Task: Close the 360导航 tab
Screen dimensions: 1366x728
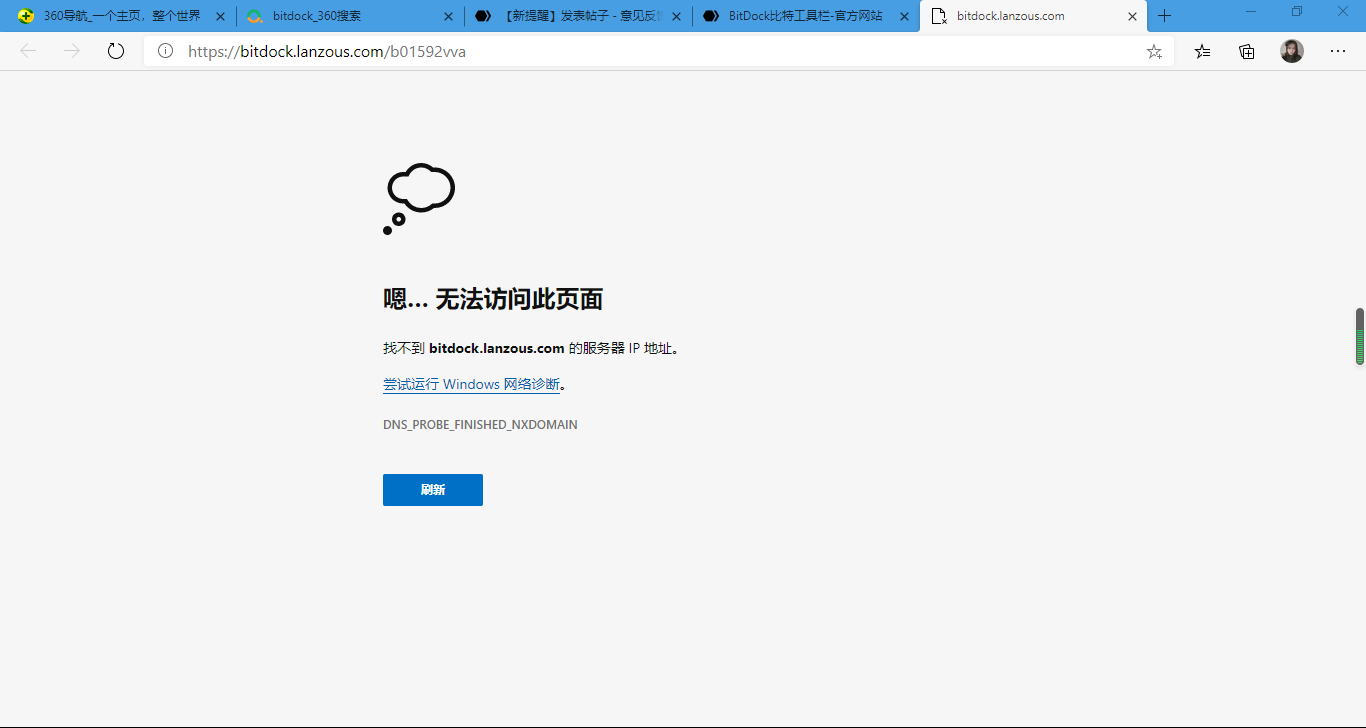Action: click(221, 16)
